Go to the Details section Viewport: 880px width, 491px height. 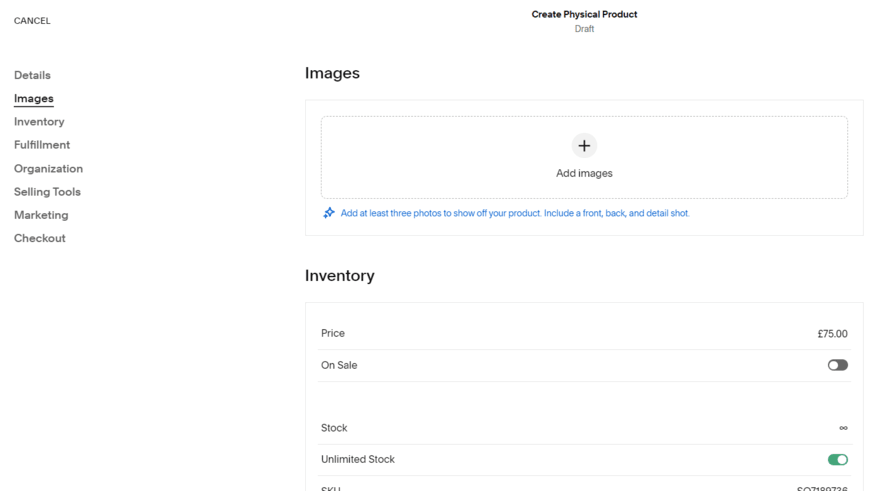(32, 75)
